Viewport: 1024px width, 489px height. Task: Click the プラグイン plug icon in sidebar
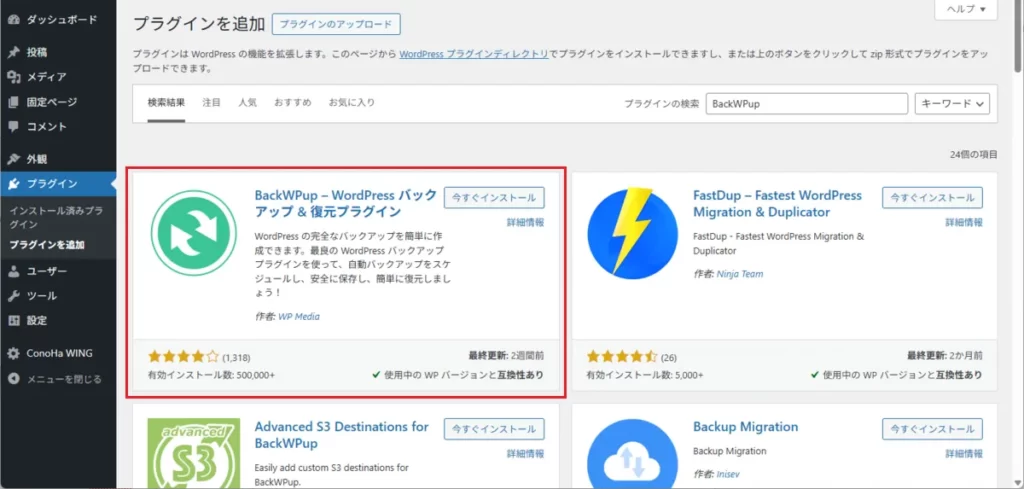pos(13,183)
